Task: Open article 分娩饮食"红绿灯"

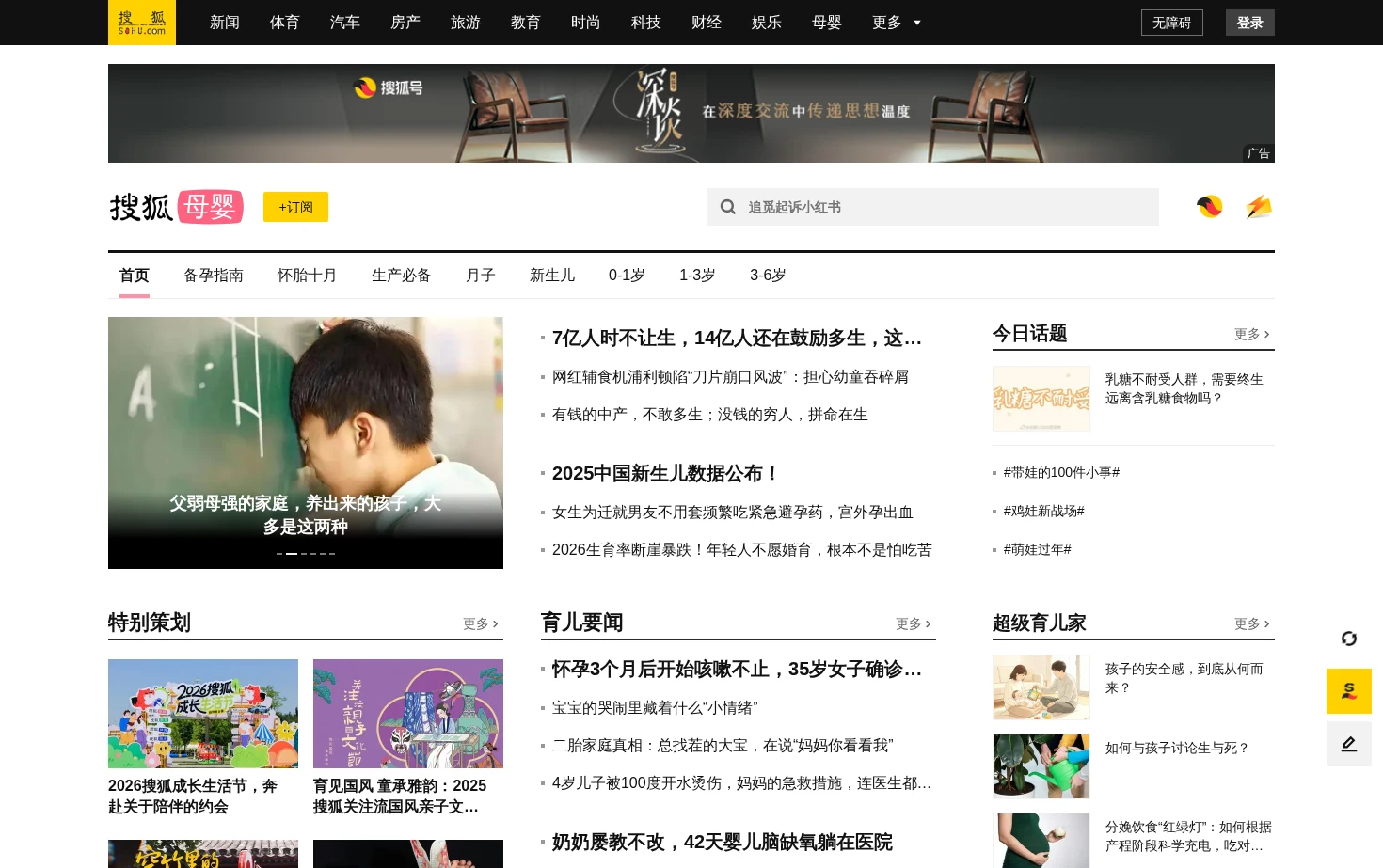Action: tap(1188, 836)
